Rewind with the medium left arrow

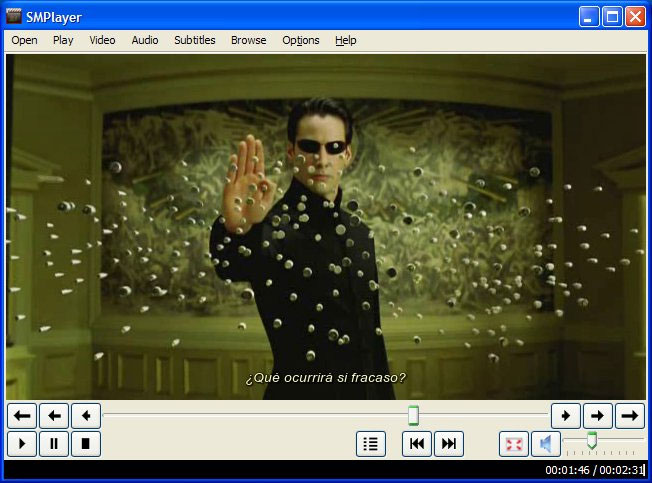point(54,415)
